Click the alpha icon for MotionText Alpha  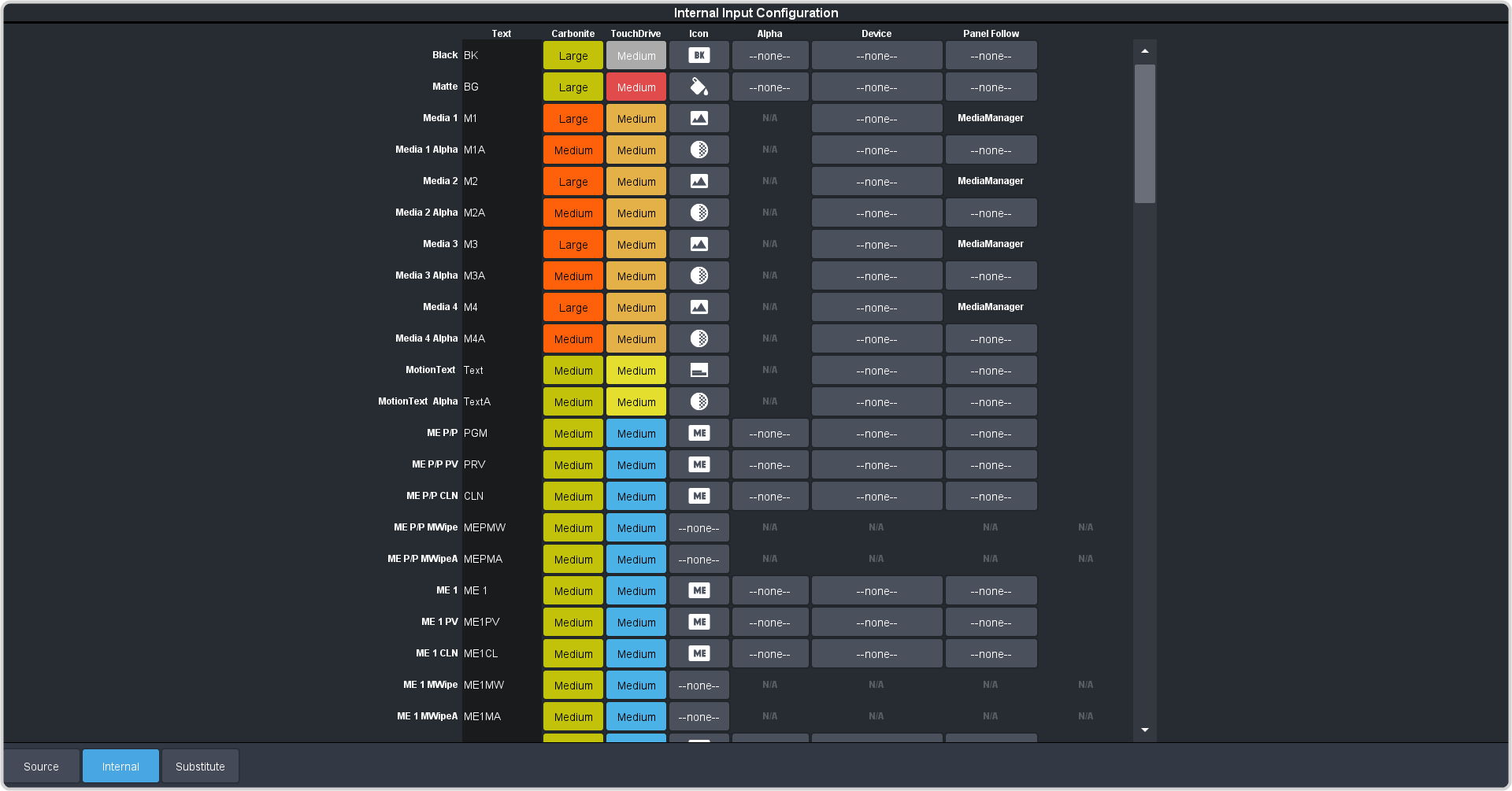click(x=699, y=402)
